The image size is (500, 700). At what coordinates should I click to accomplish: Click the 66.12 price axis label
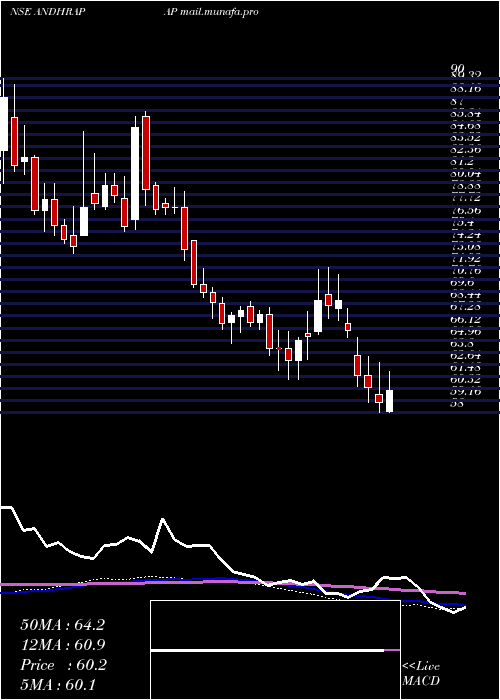click(x=465, y=320)
